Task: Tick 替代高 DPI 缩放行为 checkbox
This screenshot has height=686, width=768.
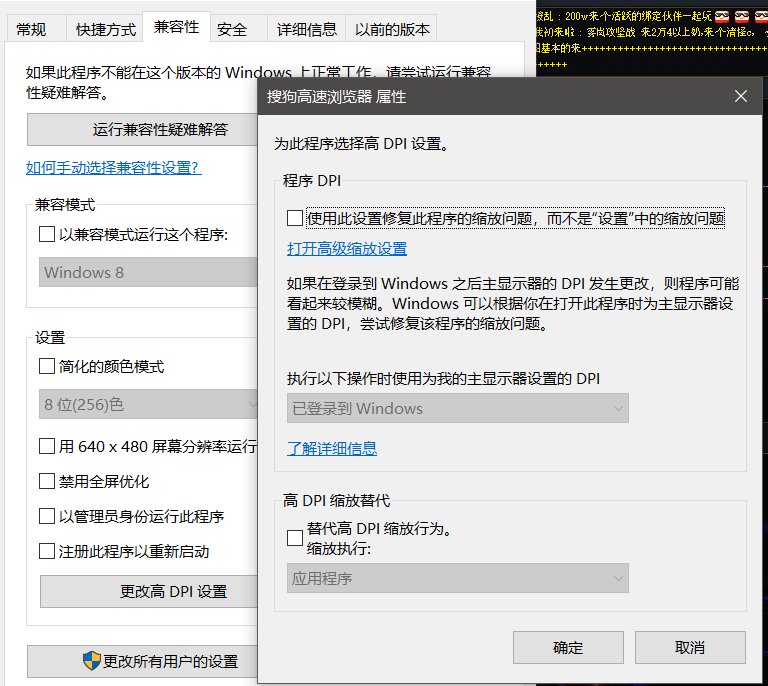Action: click(295, 538)
